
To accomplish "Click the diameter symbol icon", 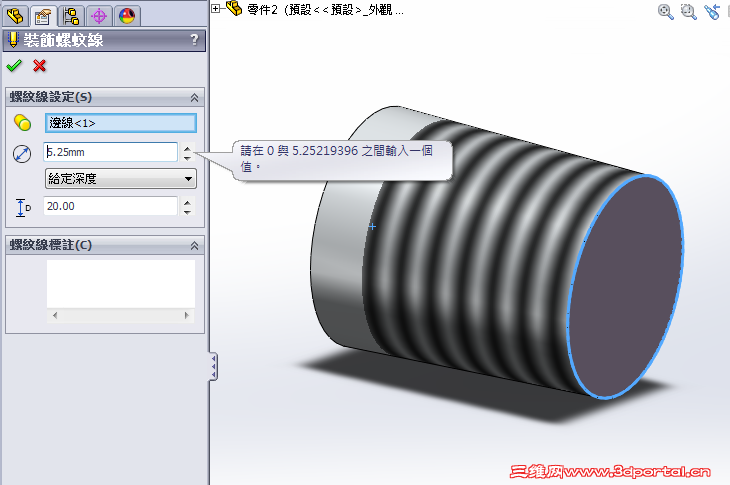I will pyautogui.click(x=22, y=154).
